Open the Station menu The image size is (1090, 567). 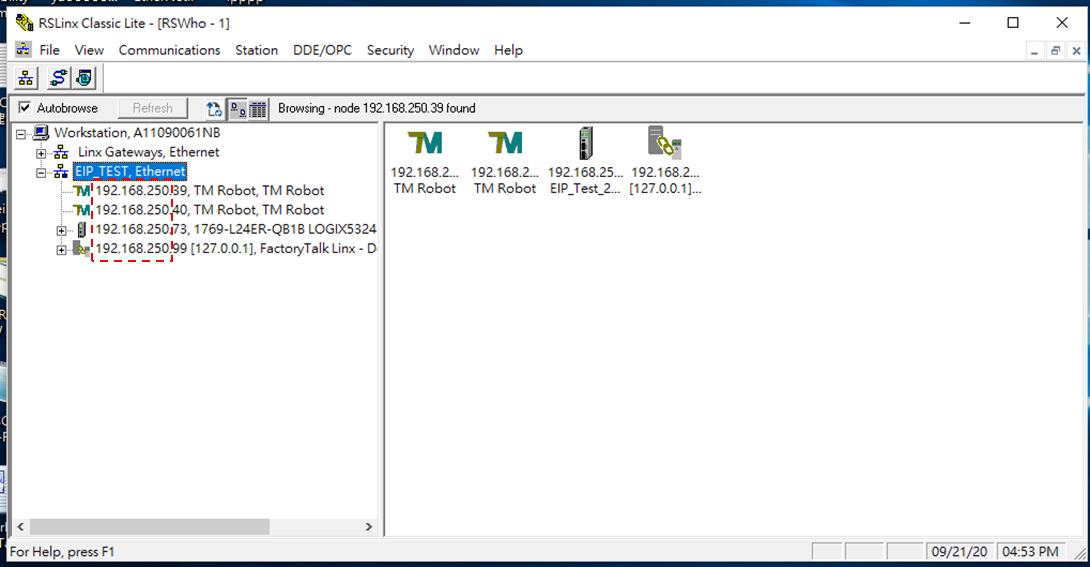(256, 50)
